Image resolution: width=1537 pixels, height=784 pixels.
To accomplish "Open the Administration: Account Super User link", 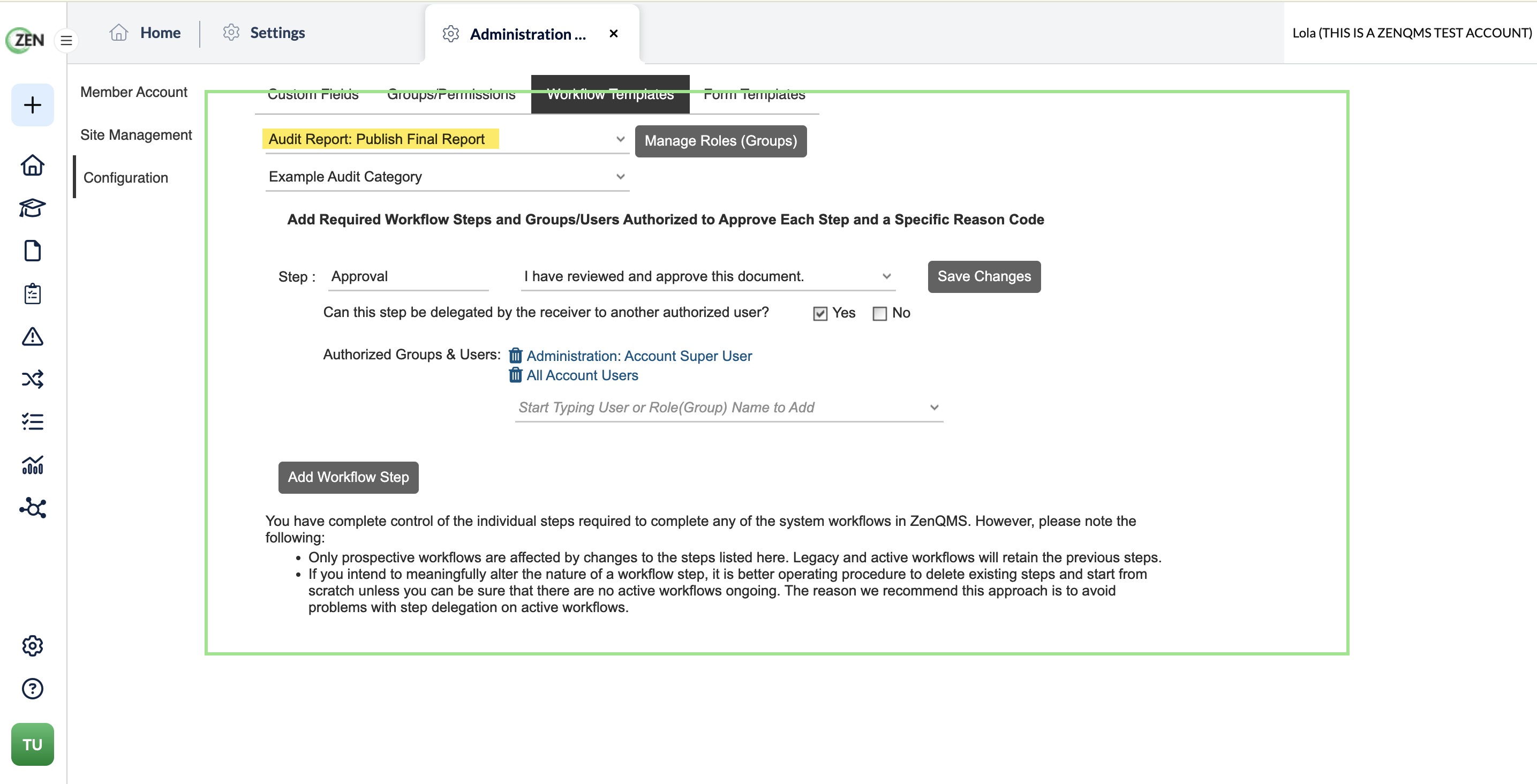I will (x=639, y=356).
